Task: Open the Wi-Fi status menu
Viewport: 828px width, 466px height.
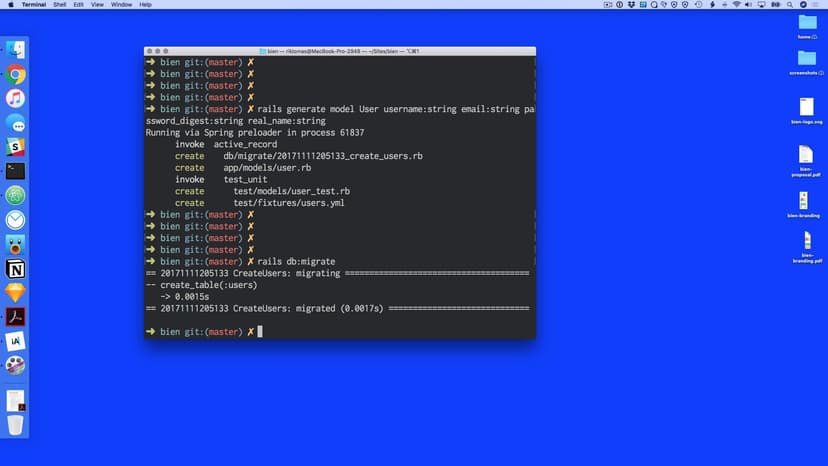Action: (736, 5)
